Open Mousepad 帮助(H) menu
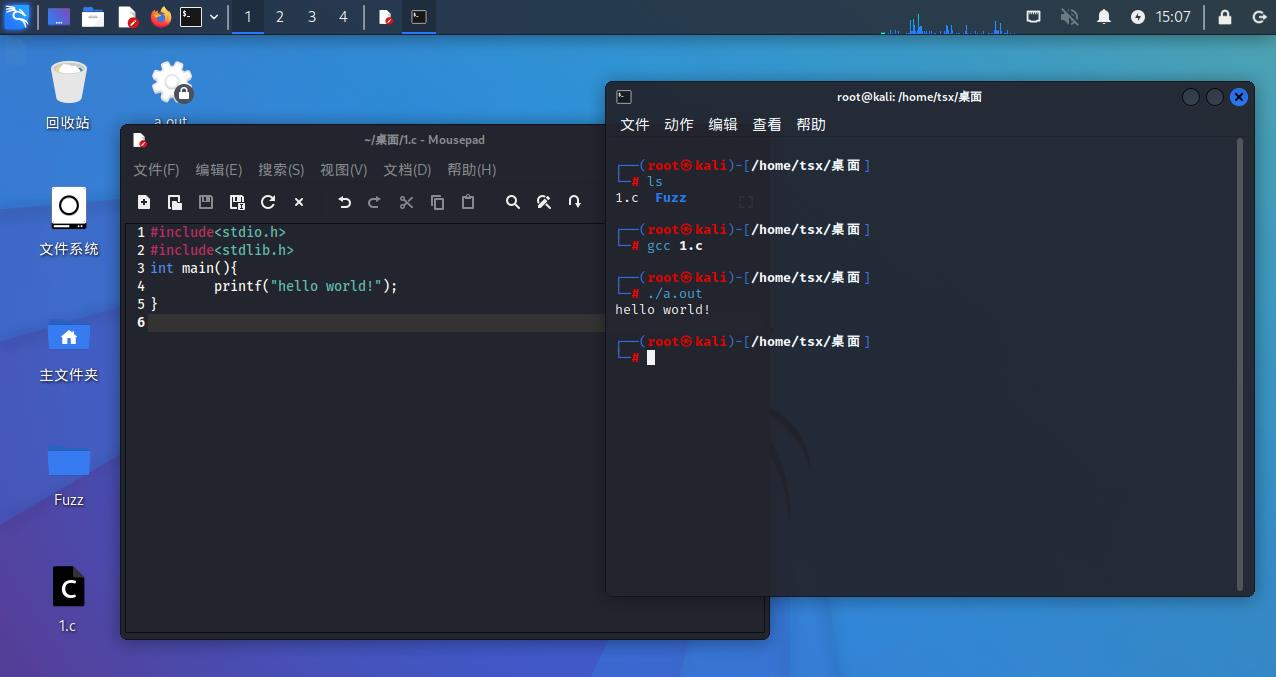Screen dimensions: 1276x677 (x=472, y=170)
